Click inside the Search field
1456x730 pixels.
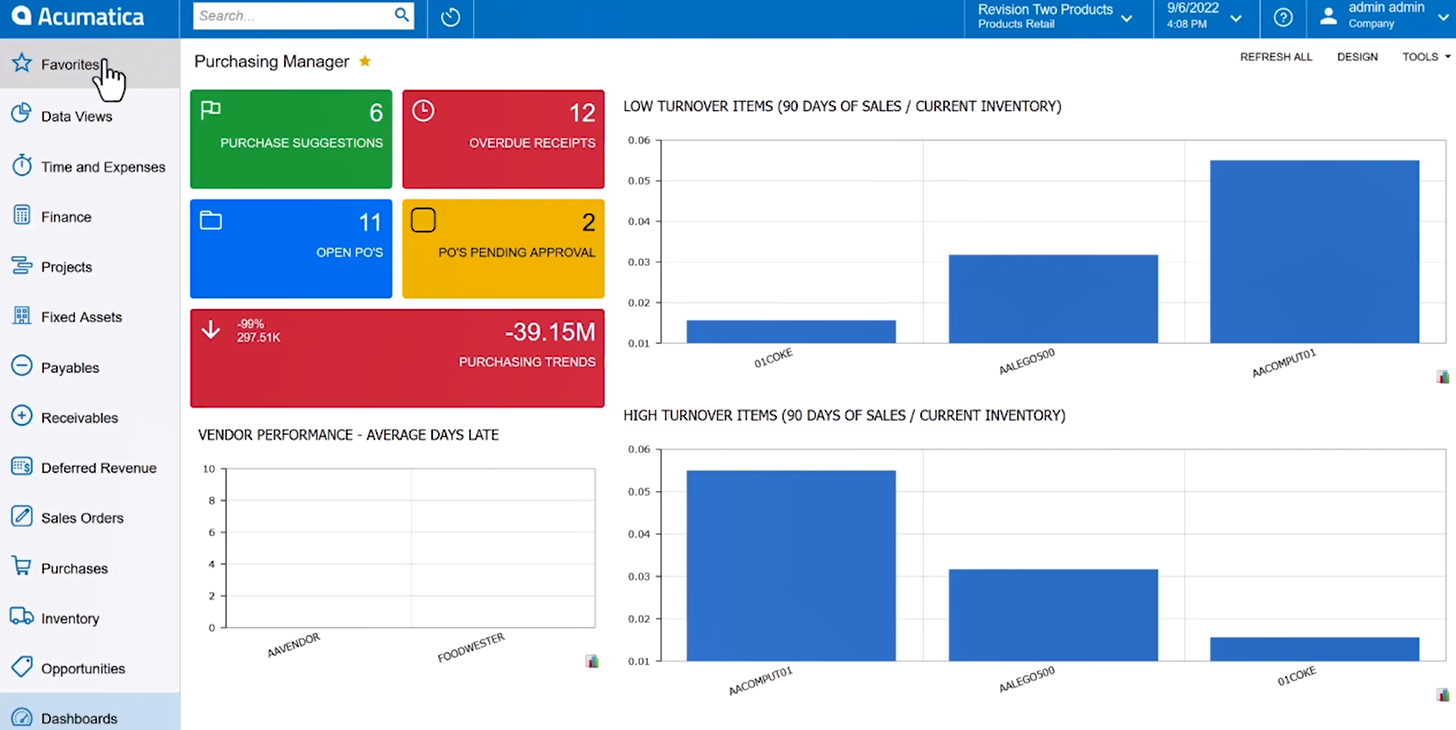pyautogui.click(x=290, y=15)
